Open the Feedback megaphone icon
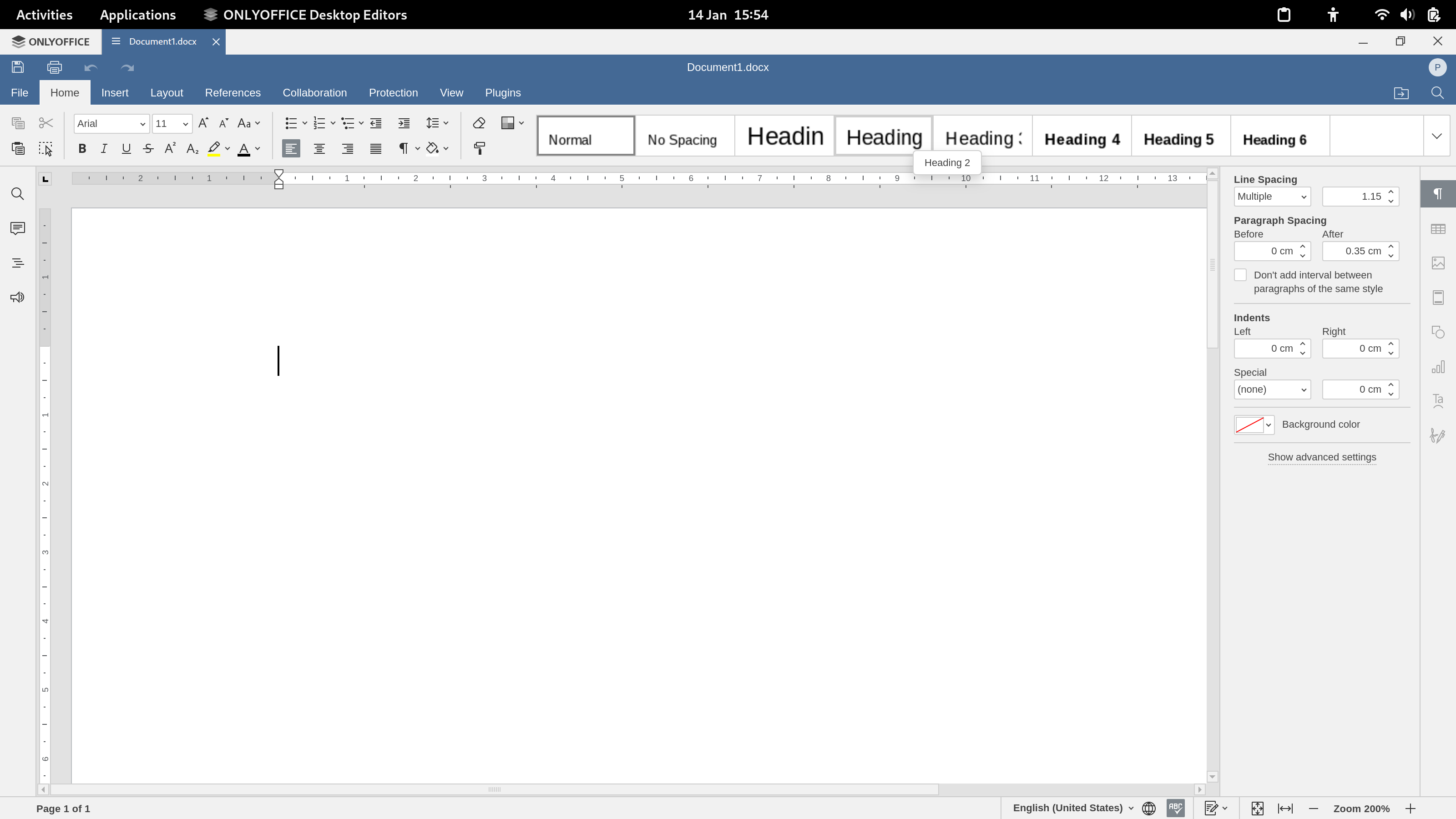1456x819 pixels. 18,297
